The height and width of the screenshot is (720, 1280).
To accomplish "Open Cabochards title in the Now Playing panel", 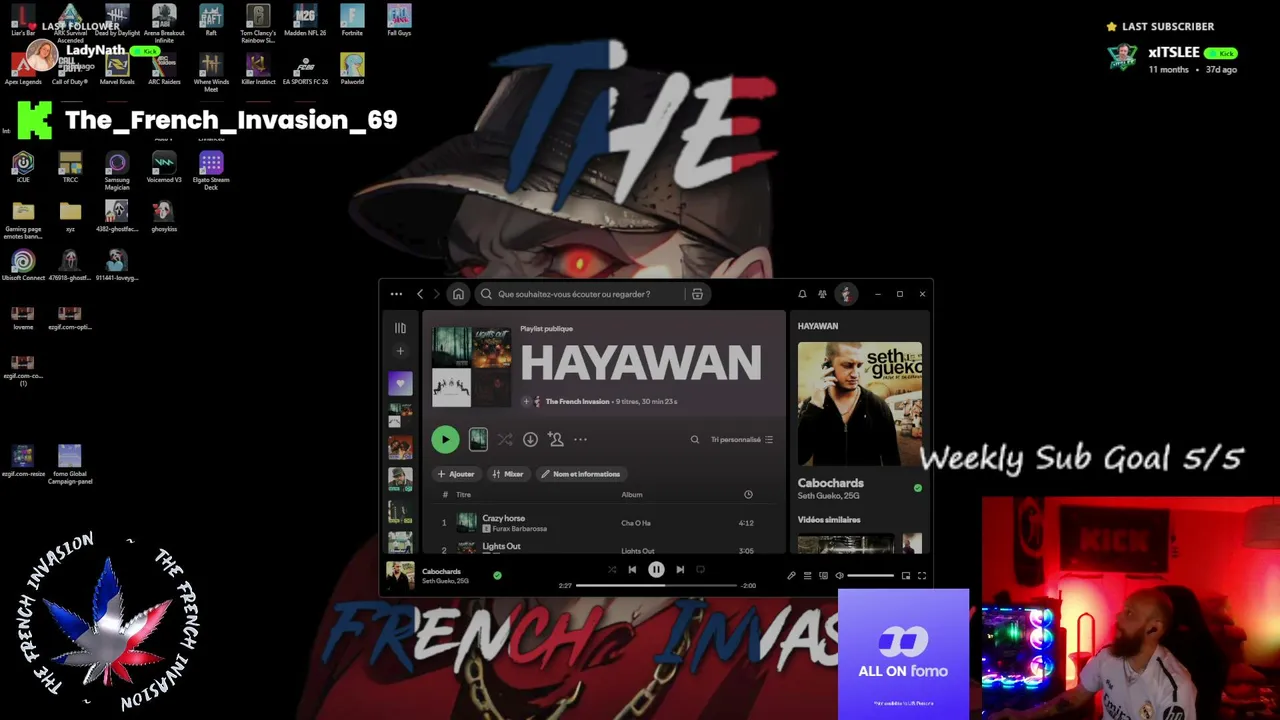I will pos(831,483).
